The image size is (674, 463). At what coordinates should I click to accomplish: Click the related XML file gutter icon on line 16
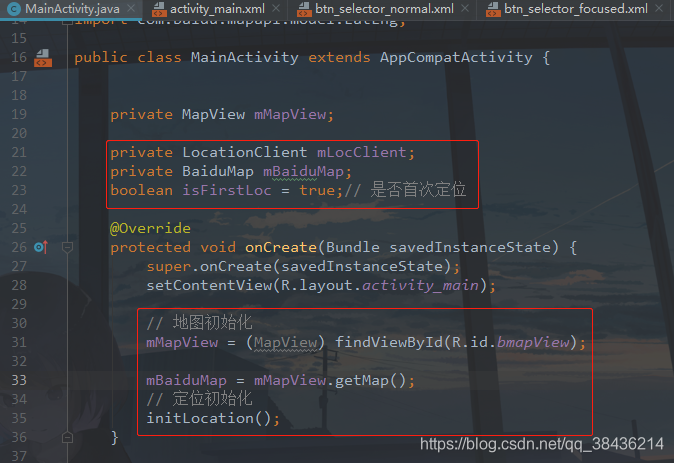click(x=42, y=58)
